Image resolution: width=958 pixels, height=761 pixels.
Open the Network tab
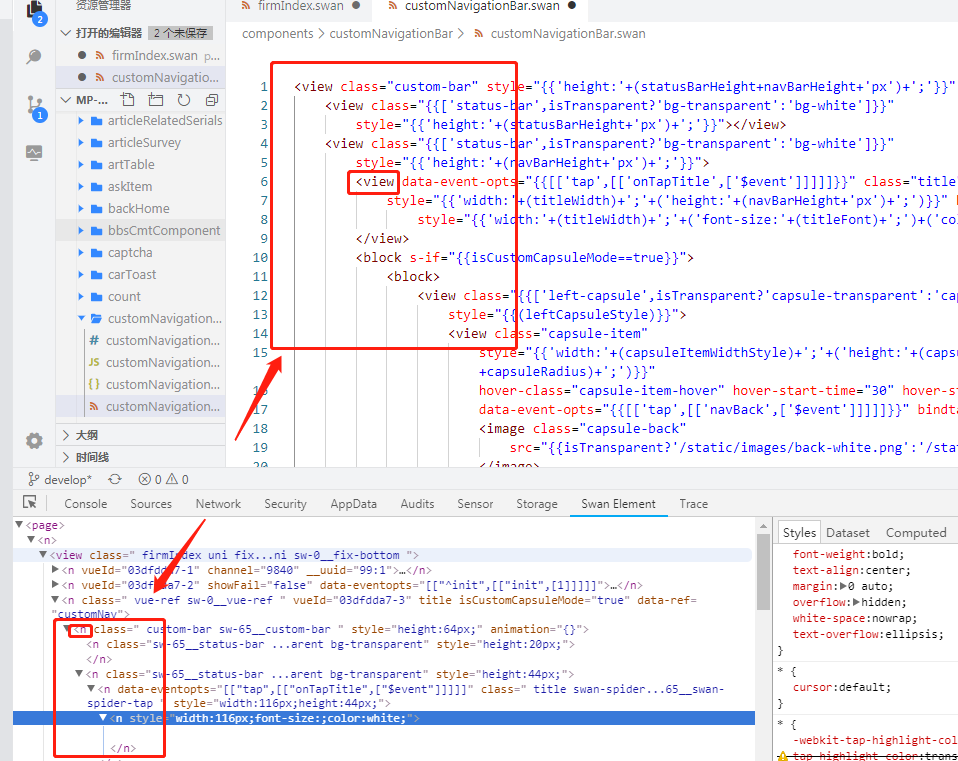pyautogui.click(x=218, y=504)
